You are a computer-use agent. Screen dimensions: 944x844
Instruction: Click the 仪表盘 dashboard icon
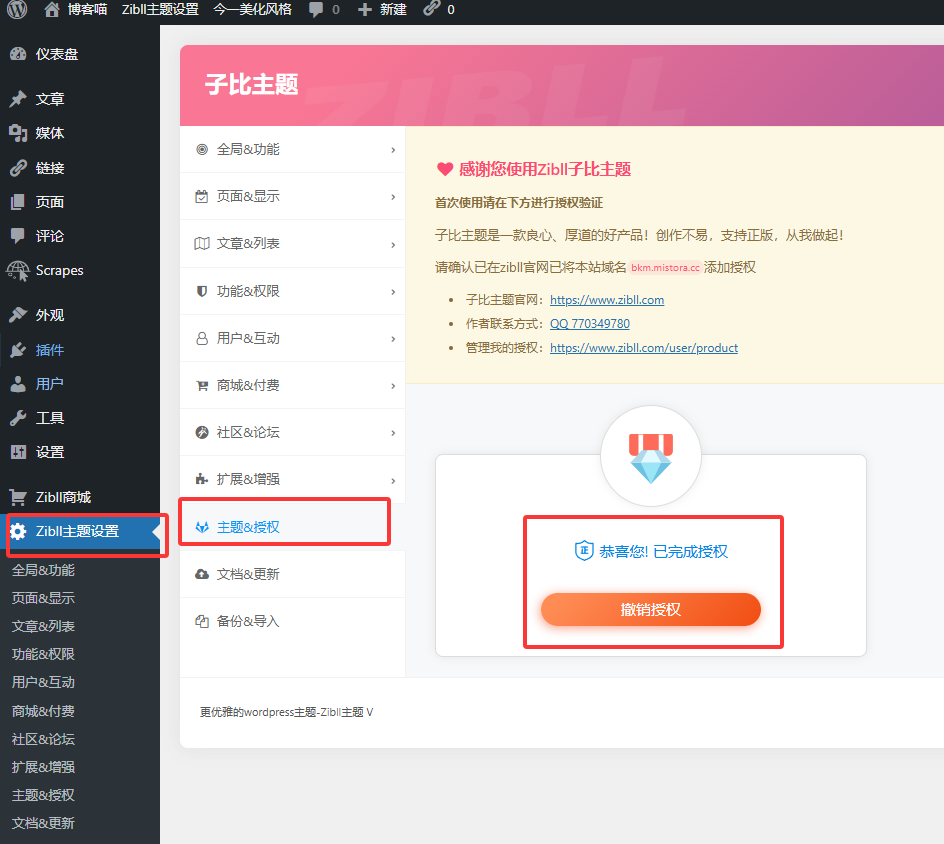(18, 54)
